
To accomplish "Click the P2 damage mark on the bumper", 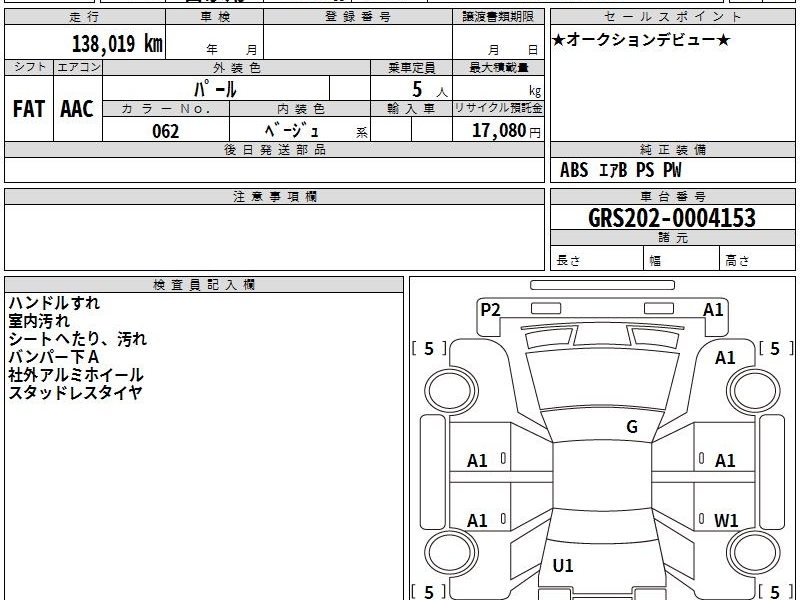I will pyautogui.click(x=490, y=310).
